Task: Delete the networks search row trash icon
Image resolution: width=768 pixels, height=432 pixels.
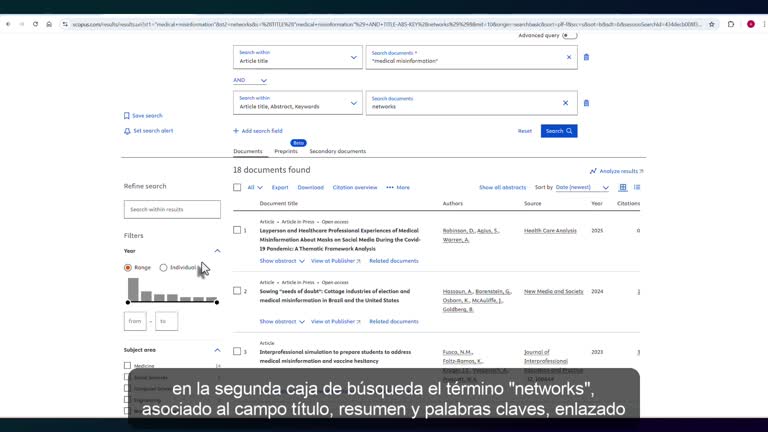Action: pos(586,103)
